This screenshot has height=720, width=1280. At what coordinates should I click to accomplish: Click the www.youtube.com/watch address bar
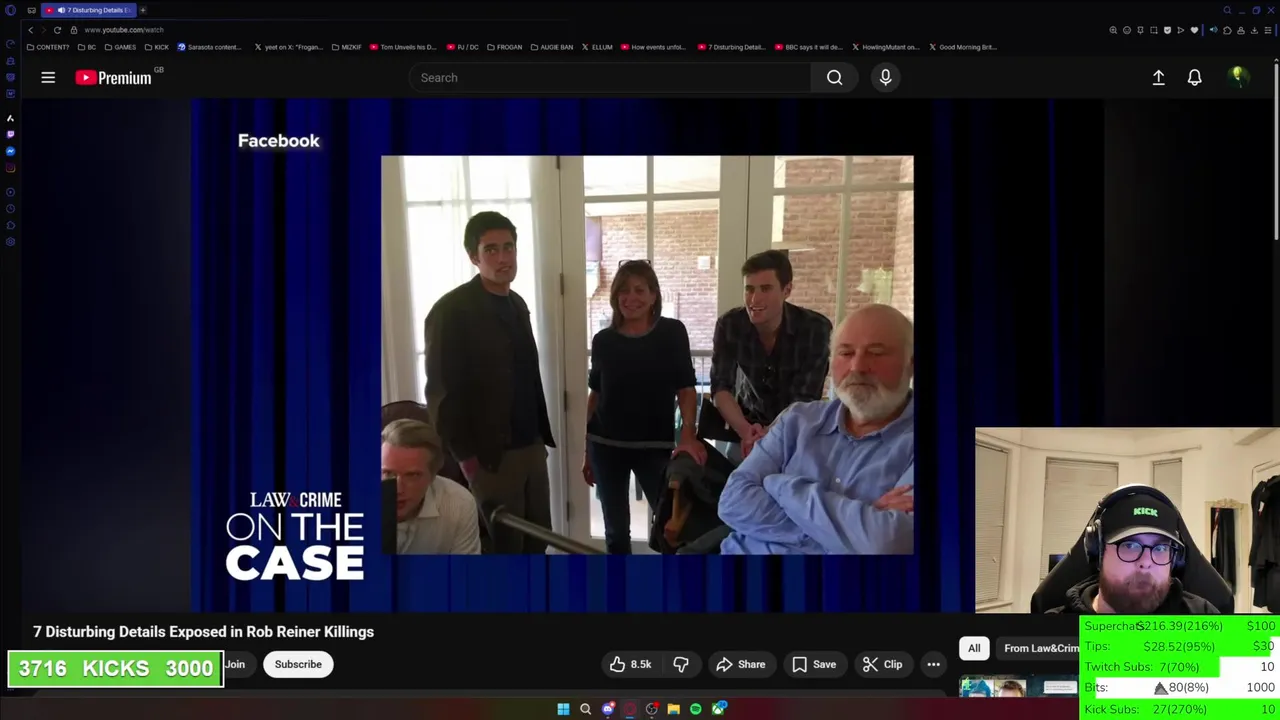(x=124, y=30)
